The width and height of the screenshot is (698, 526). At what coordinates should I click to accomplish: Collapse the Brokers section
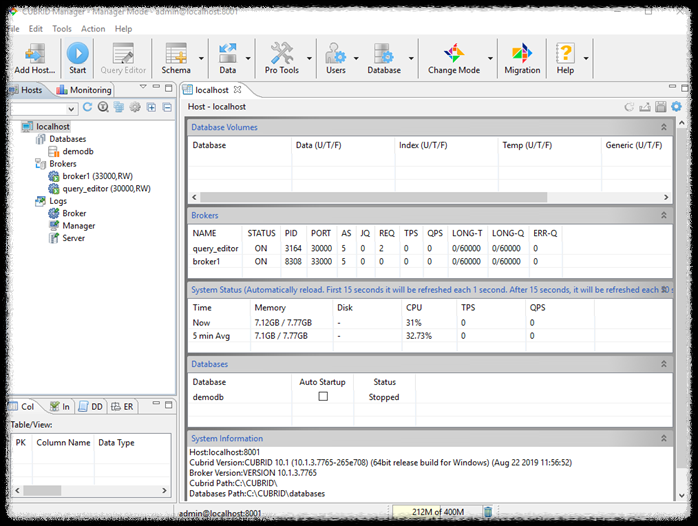click(x=664, y=215)
